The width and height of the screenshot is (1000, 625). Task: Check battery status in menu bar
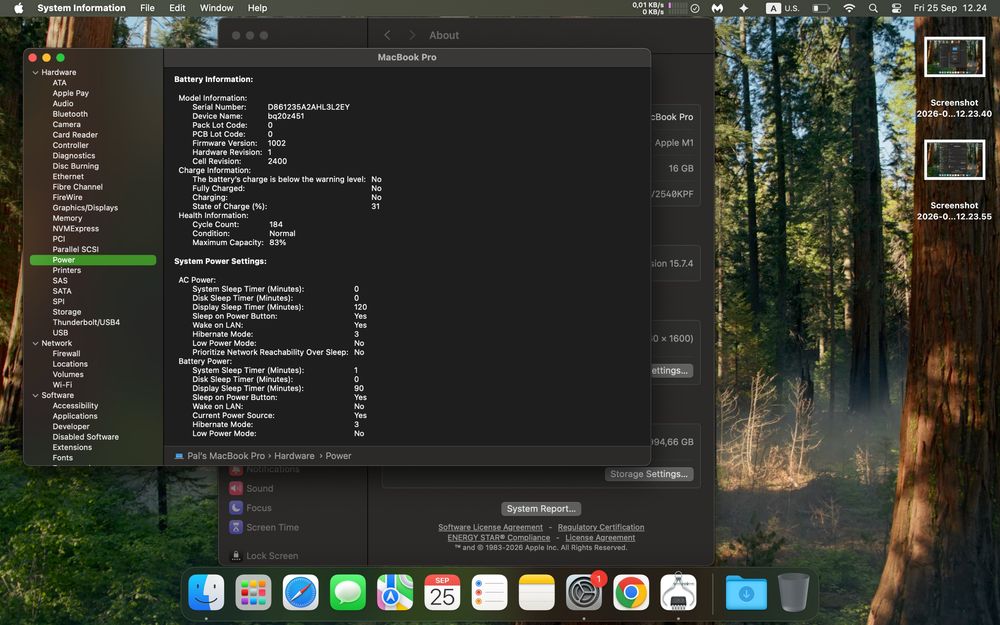coord(821,8)
